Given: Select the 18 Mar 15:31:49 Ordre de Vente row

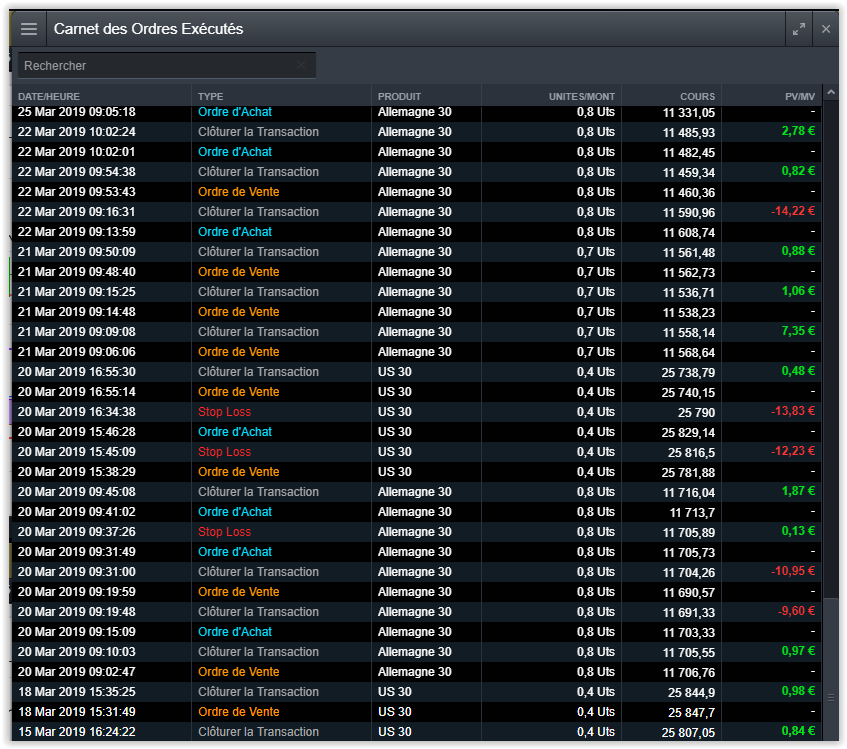Looking at the screenshot, I should [x=416, y=712].
